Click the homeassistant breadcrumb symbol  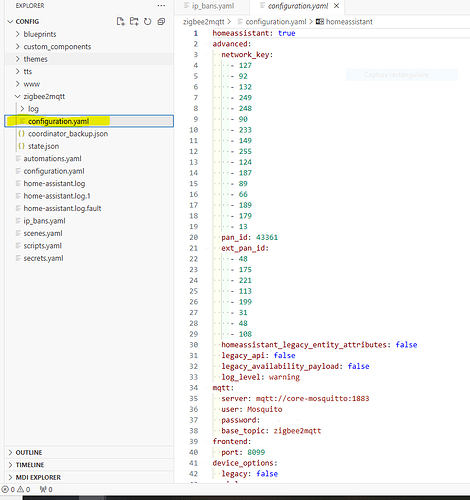(349, 22)
